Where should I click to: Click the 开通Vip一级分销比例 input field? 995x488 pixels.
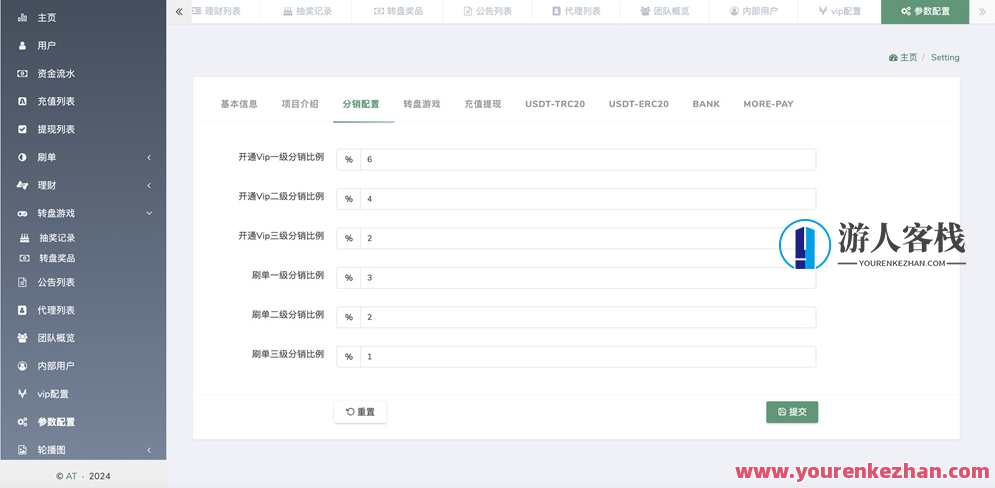[x=588, y=159]
